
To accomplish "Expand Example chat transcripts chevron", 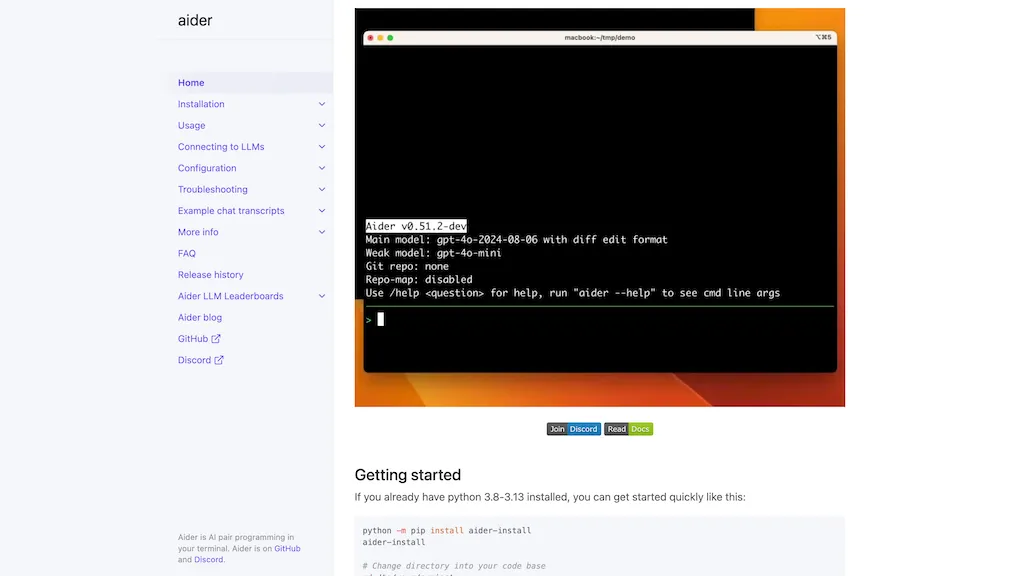I will tap(321, 211).
